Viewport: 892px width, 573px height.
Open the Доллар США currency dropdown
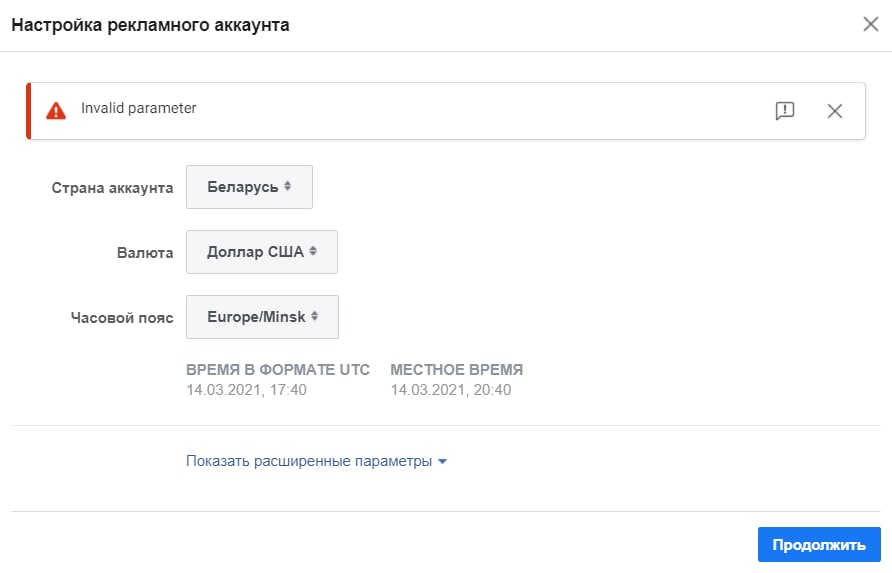262,252
